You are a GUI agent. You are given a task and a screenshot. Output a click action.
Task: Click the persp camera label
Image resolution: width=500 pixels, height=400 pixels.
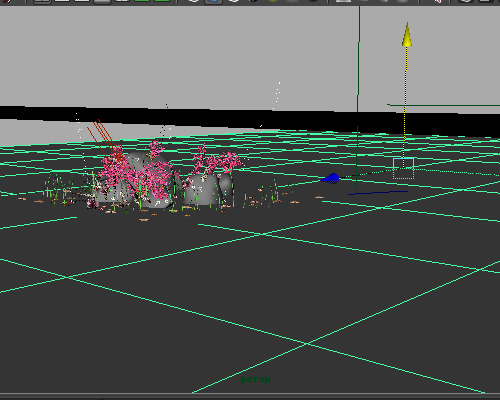click(255, 379)
